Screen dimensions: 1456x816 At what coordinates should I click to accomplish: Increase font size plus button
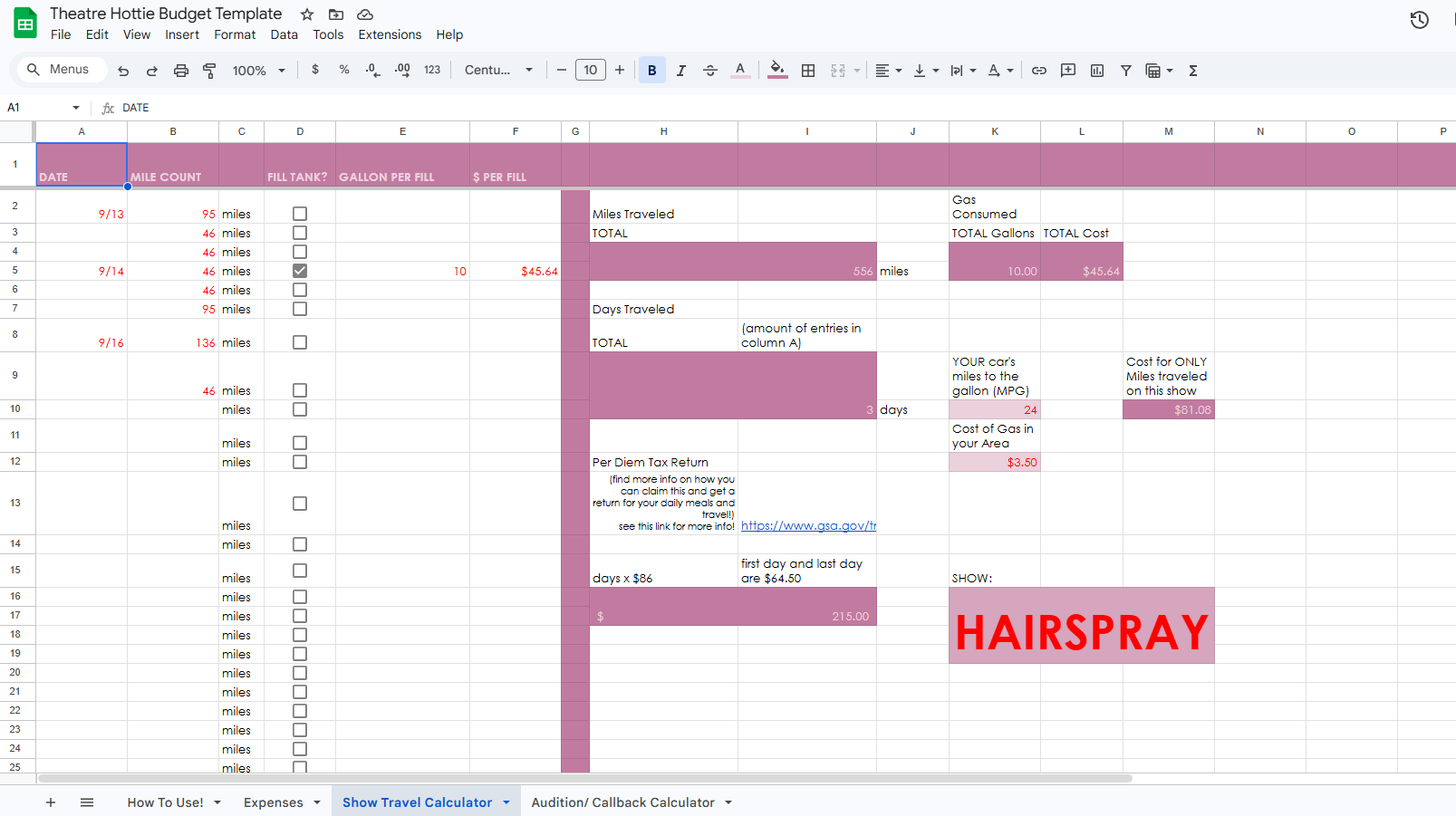point(620,70)
